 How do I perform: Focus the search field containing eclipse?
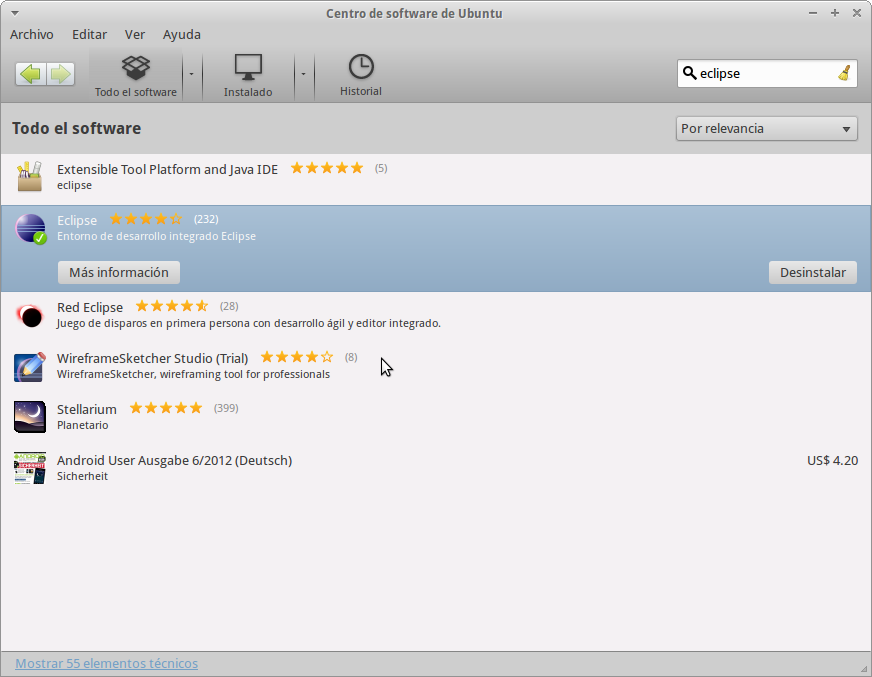point(764,73)
